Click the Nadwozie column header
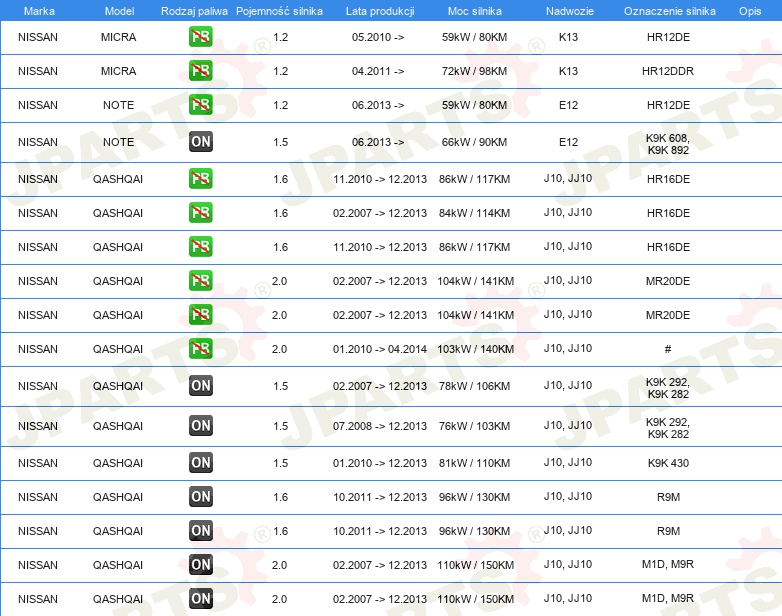 pyautogui.click(x=570, y=11)
